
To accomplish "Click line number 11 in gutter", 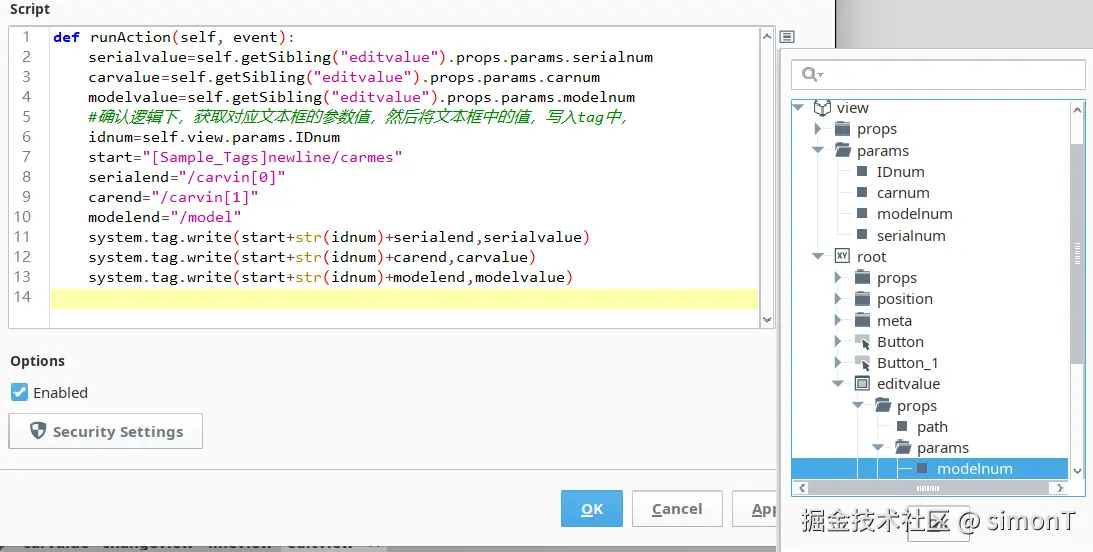I will click(x=22, y=237).
